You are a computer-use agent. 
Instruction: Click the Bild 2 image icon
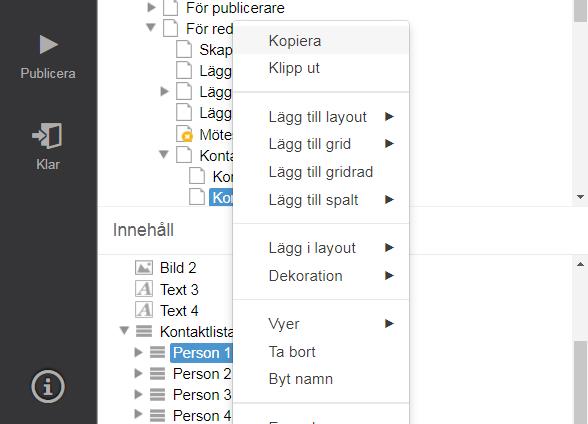(x=144, y=268)
